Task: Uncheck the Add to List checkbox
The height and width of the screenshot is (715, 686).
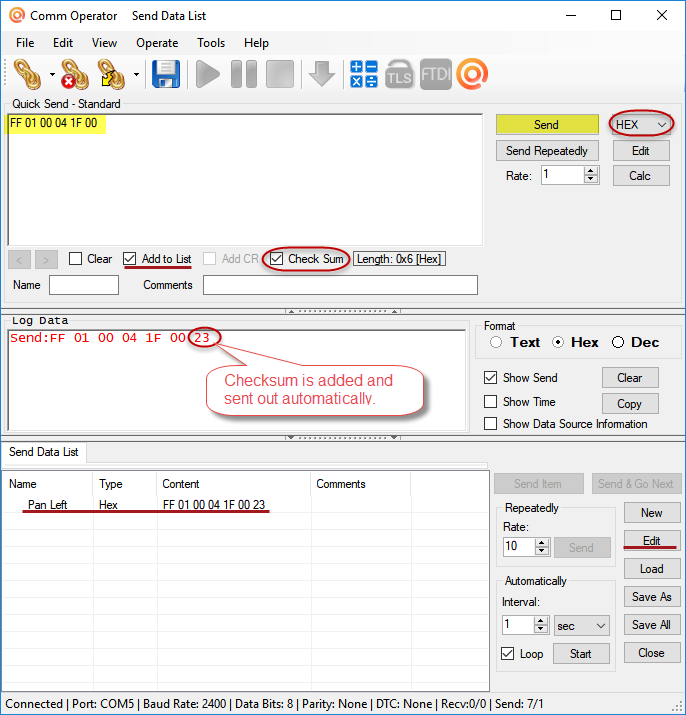Action: (130, 259)
